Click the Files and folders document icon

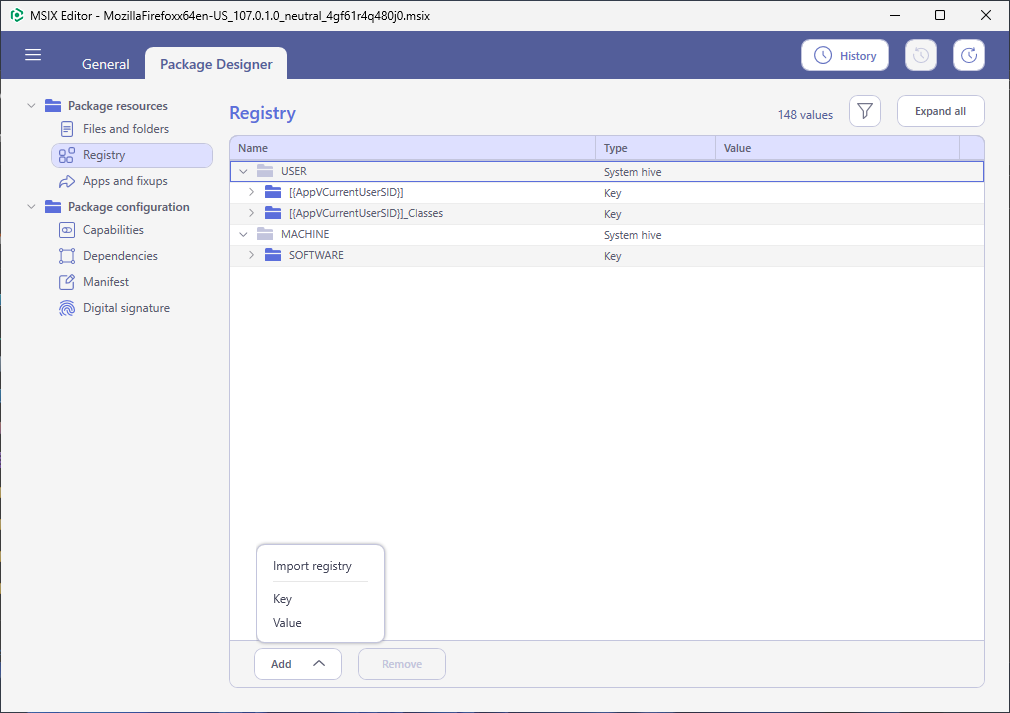pyautogui.click(x=67, y=129)
